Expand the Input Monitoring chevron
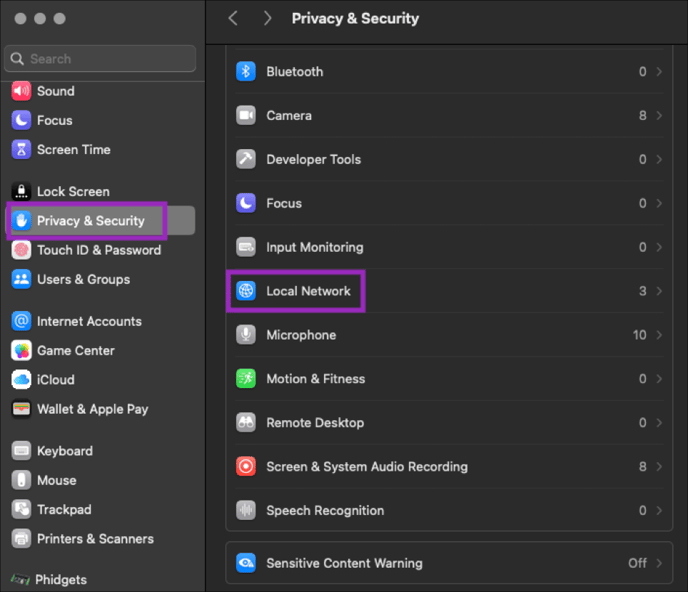This screenshot has height=592, width=688. (x=659, y=247)
